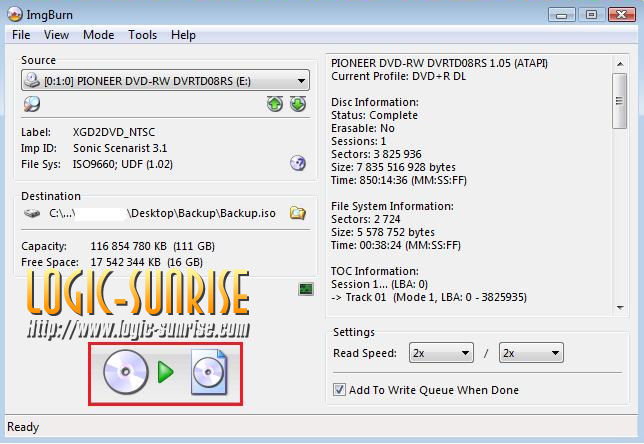Browse for destination file folder icon

pos(297,213)
